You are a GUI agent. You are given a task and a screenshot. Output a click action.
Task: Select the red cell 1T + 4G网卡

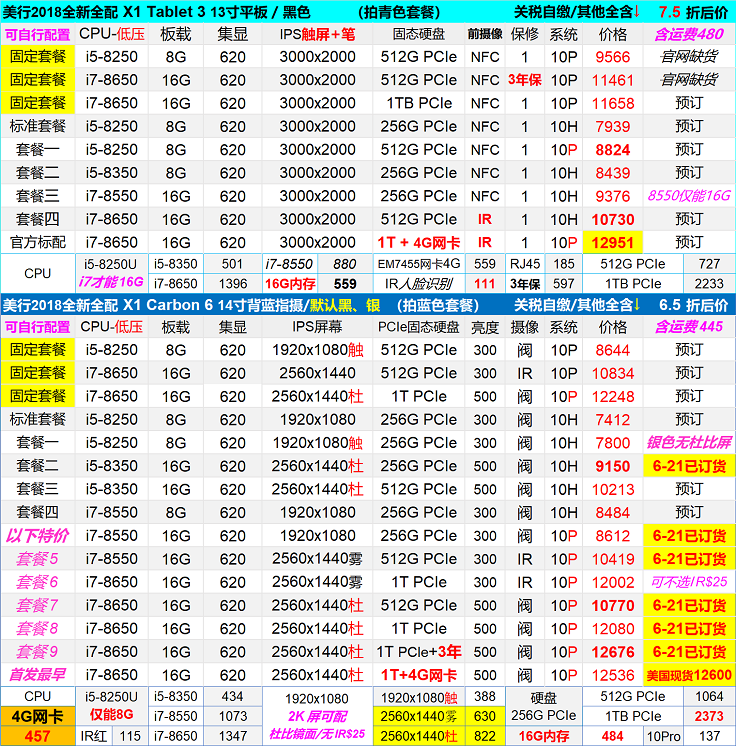click(x=419, y=243)
